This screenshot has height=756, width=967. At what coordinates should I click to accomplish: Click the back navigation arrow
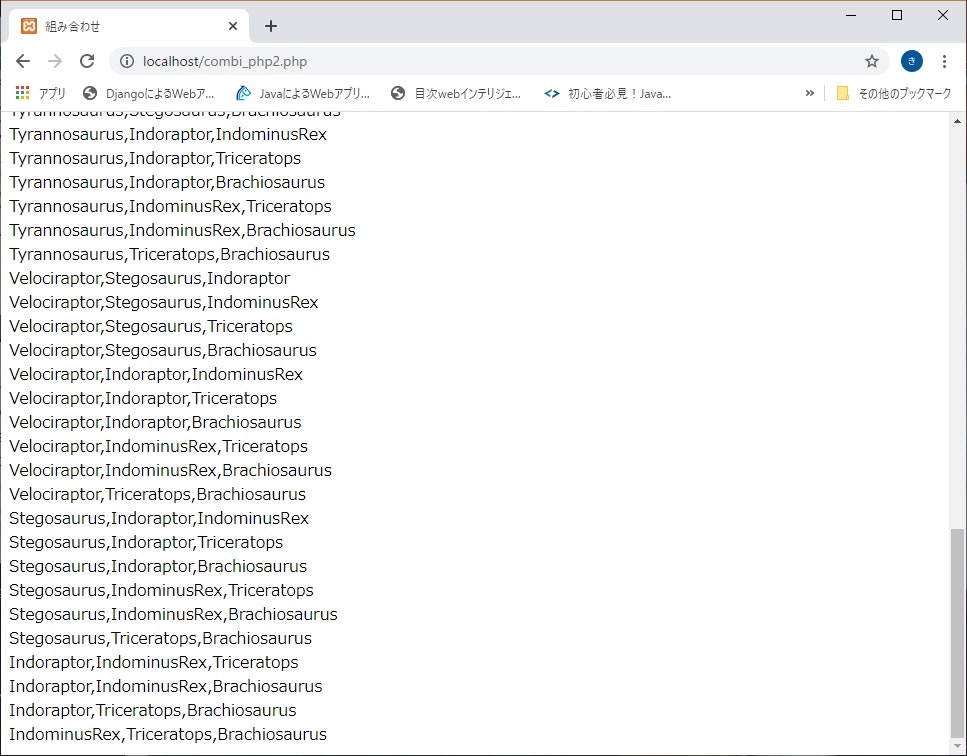point(23,61)
